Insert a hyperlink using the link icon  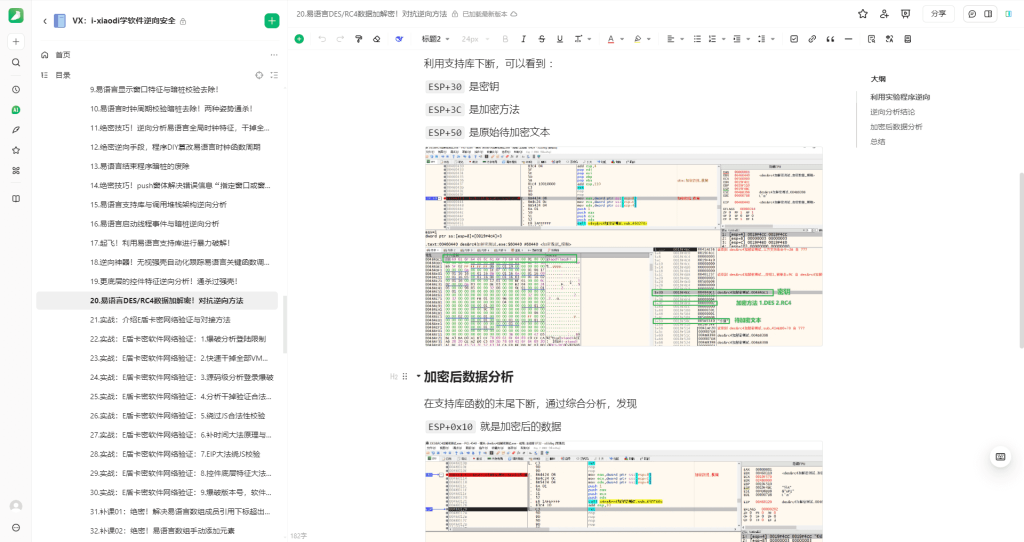coord(811,39)
